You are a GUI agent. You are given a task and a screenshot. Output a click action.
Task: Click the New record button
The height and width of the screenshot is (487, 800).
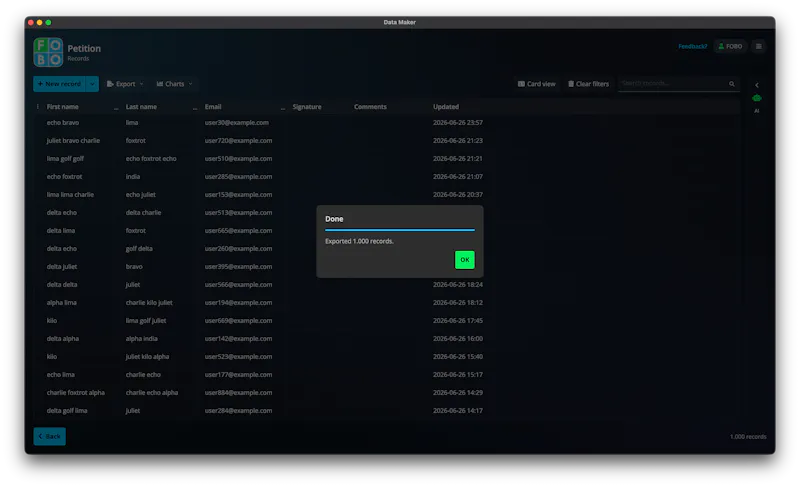(59, 84)
